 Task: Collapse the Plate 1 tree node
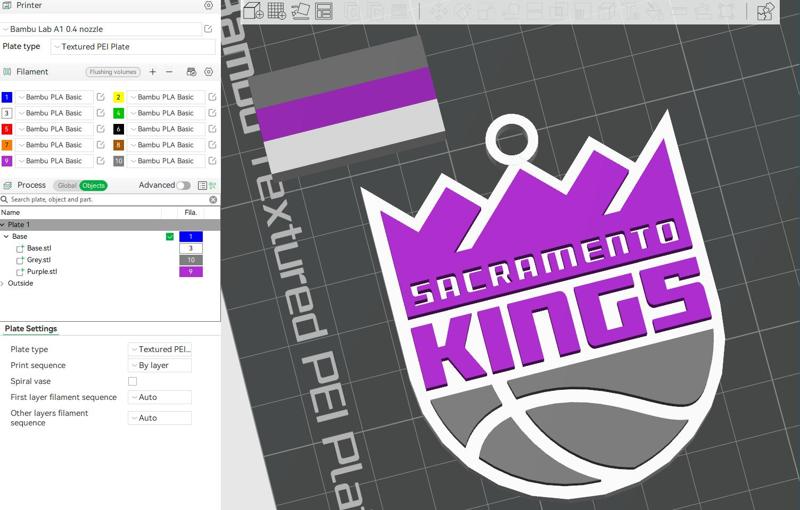pyautogui.click(x=3, y=224)
